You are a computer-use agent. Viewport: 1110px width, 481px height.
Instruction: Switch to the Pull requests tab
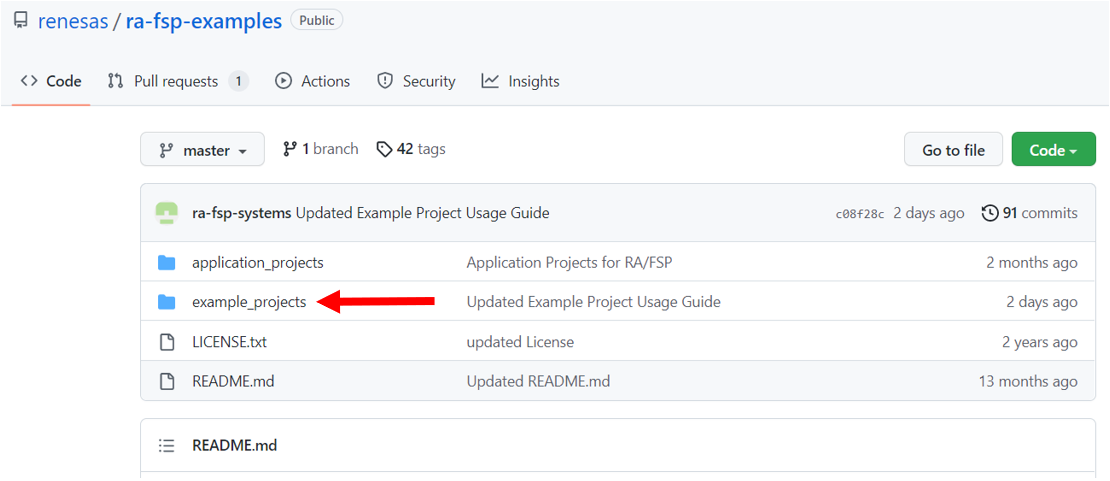point(176,81)
